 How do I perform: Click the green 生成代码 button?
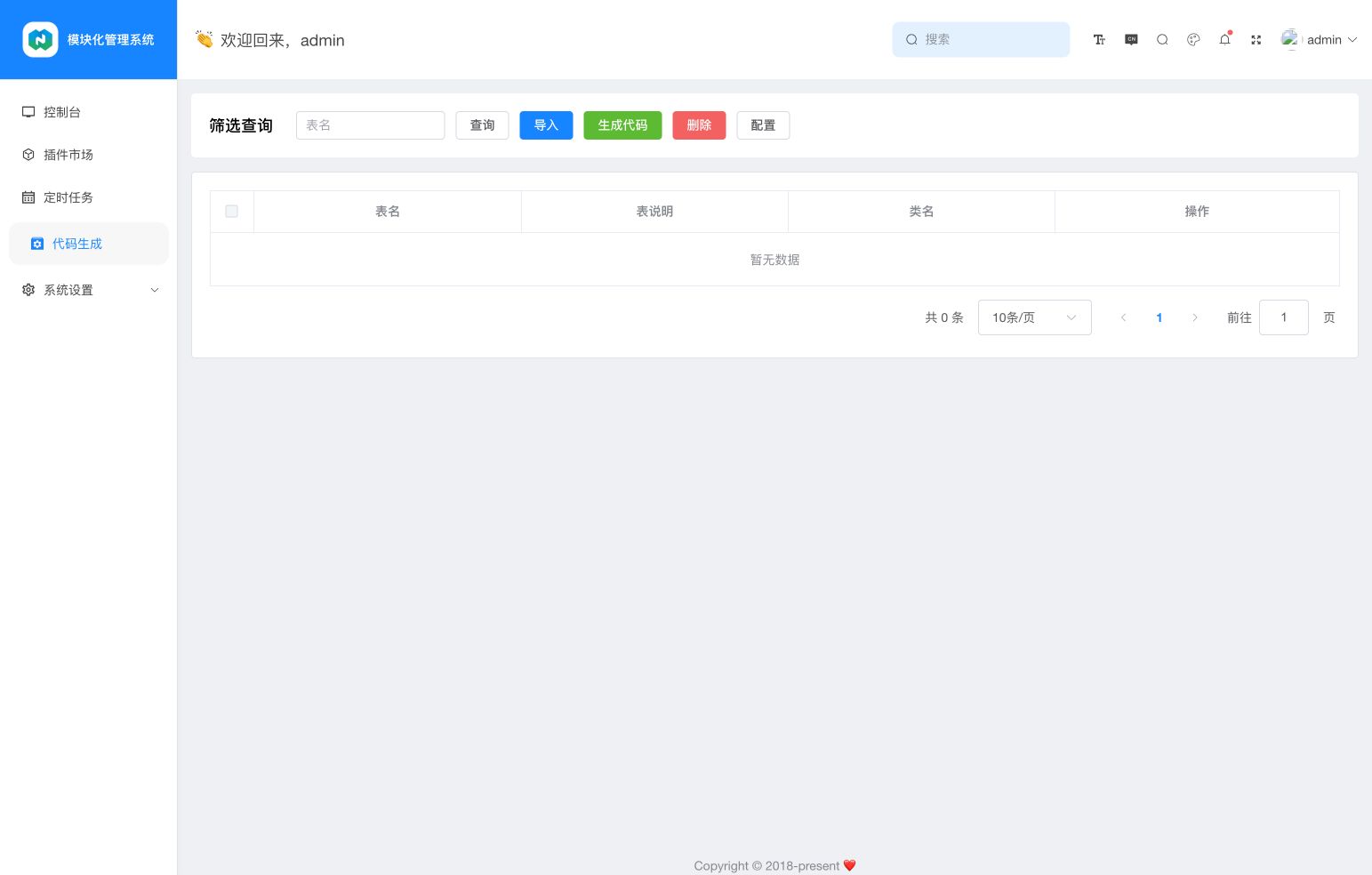pos(622,125)
